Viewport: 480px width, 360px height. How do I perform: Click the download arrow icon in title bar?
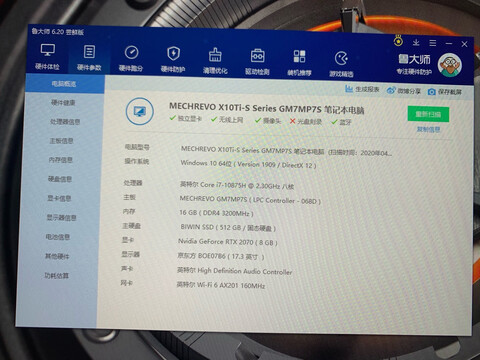pyautogui.click(x=416, y=42)
